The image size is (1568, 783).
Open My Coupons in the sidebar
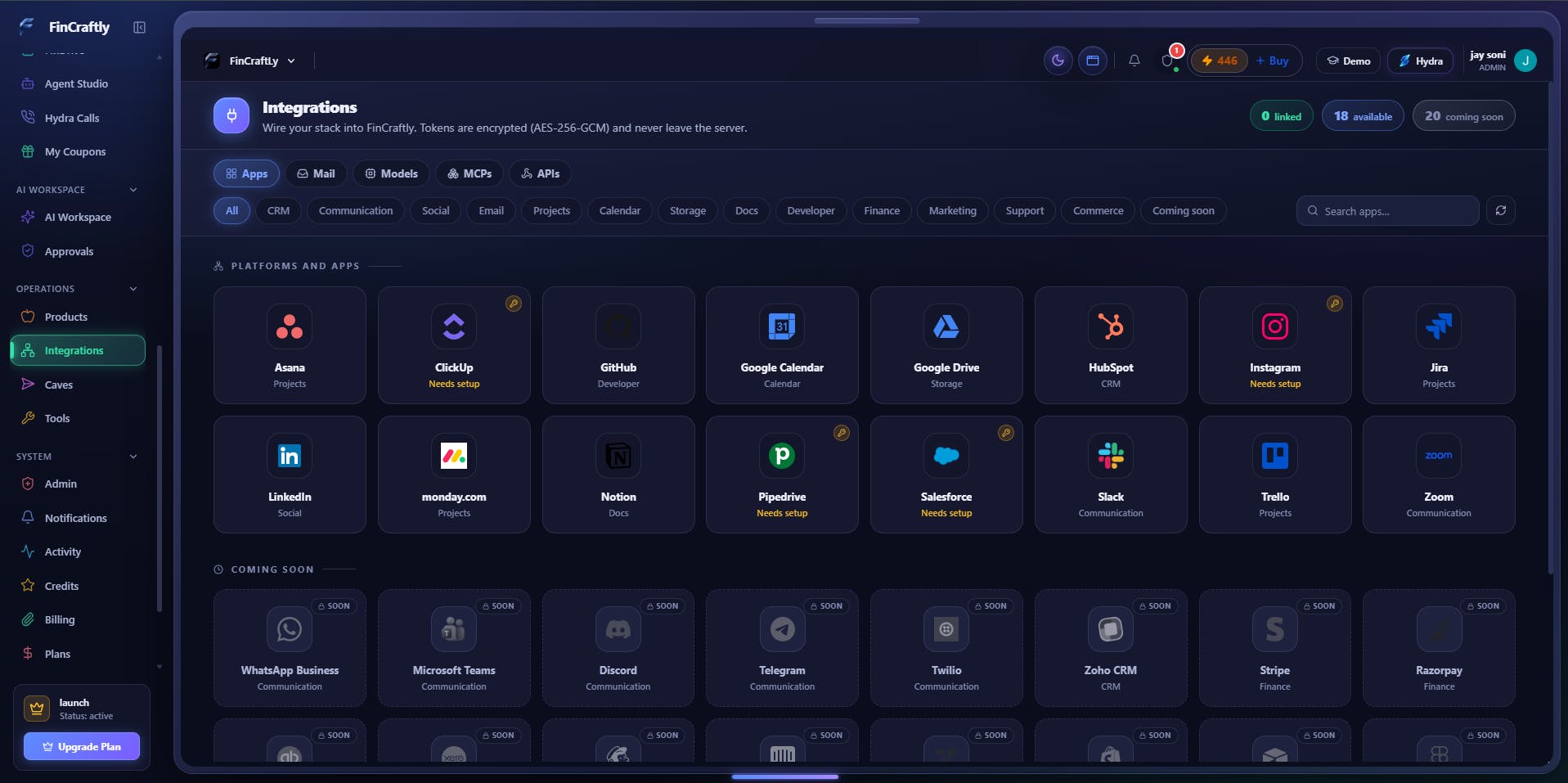75,151
